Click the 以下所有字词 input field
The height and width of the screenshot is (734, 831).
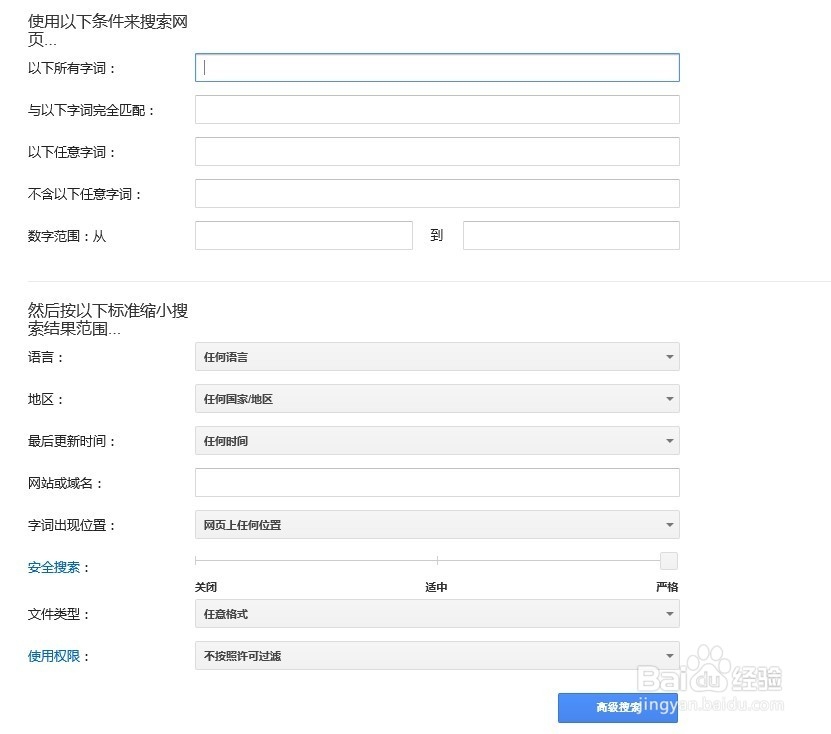436,67
